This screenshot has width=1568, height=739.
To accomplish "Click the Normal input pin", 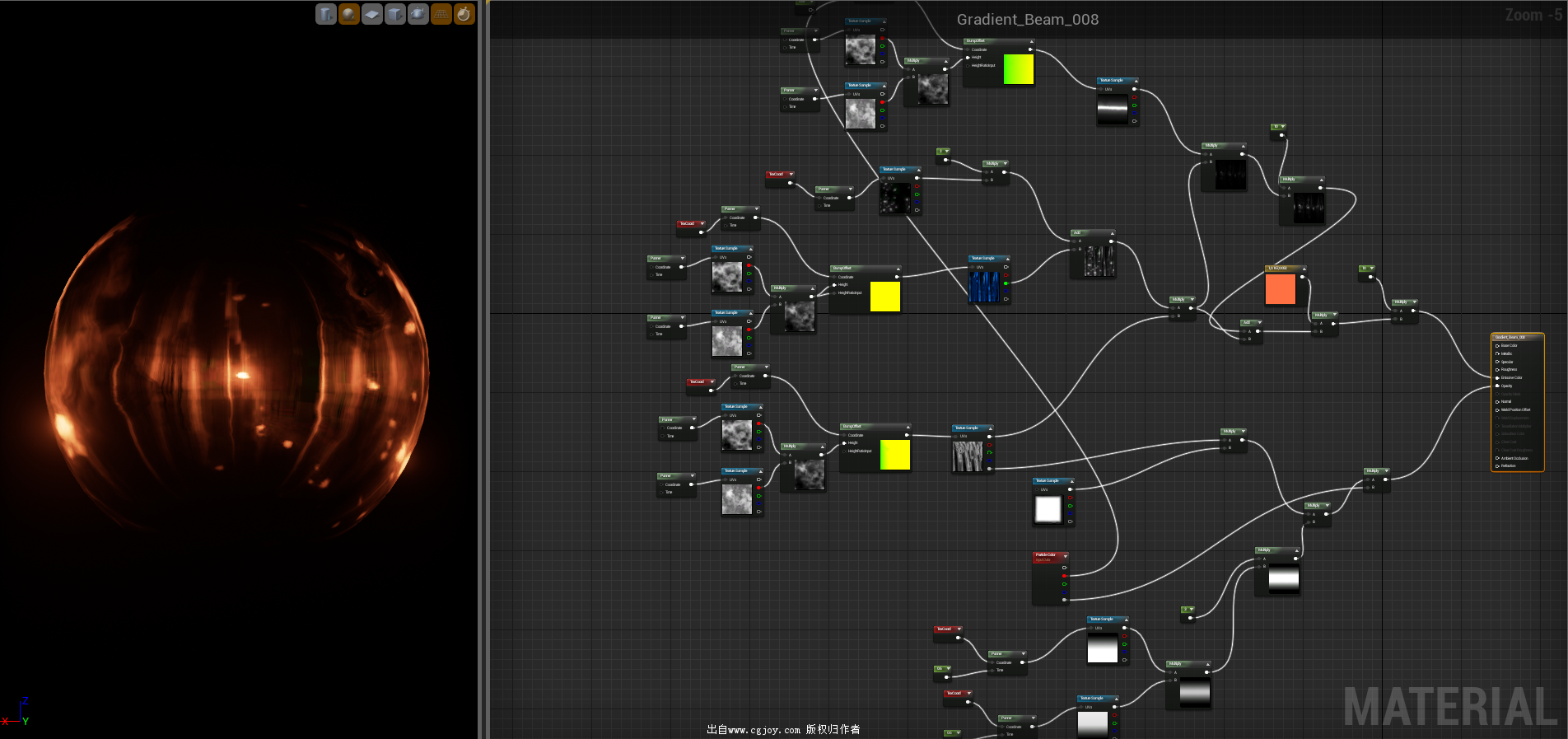I will (1497, 401).
